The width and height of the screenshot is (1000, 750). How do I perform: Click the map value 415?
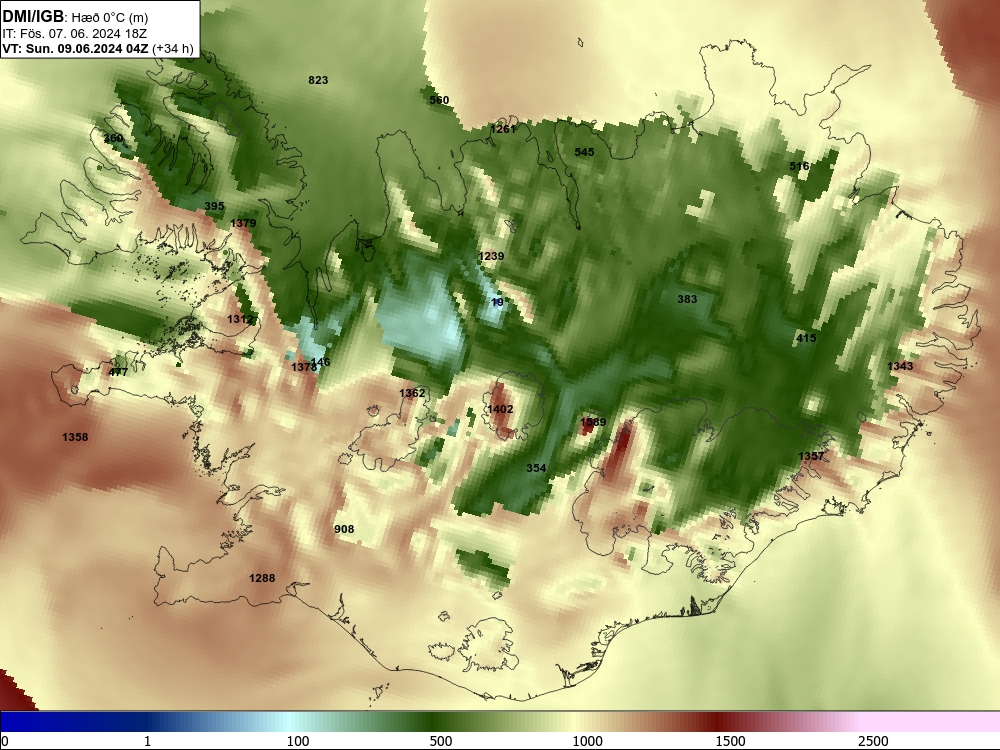(x=806, y=338)
